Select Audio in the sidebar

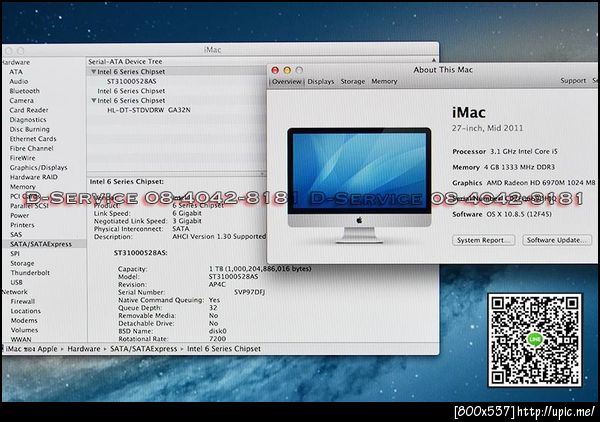tap(19, 81)
